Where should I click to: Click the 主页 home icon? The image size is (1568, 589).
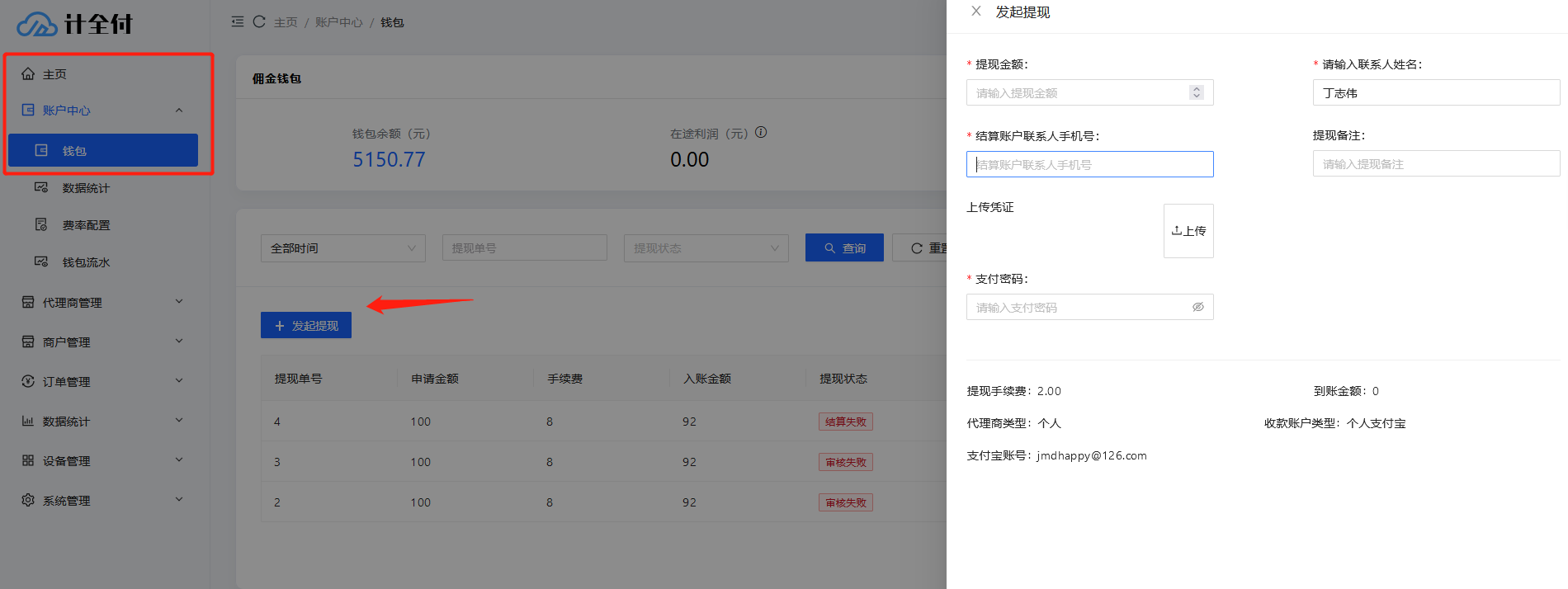coord(28,73)
